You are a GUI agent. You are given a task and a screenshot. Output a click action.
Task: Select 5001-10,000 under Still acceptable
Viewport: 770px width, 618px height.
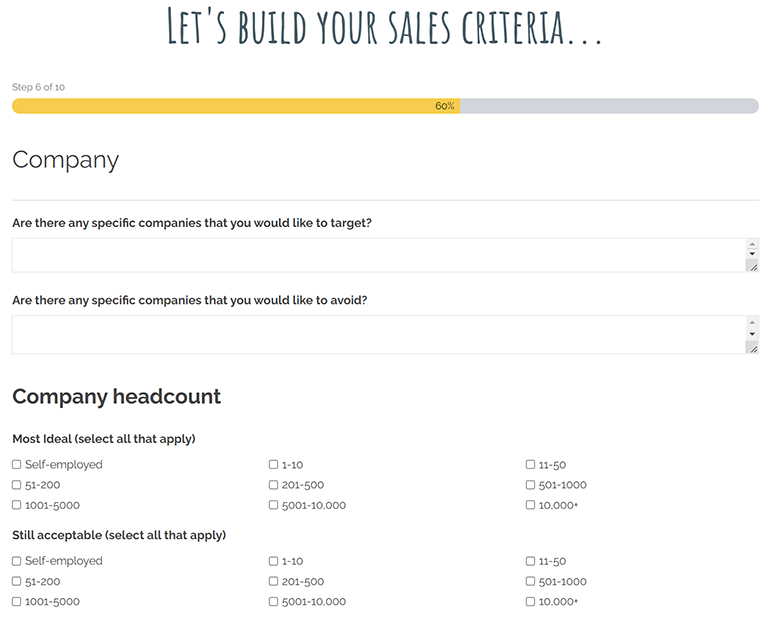coord(274,601)
